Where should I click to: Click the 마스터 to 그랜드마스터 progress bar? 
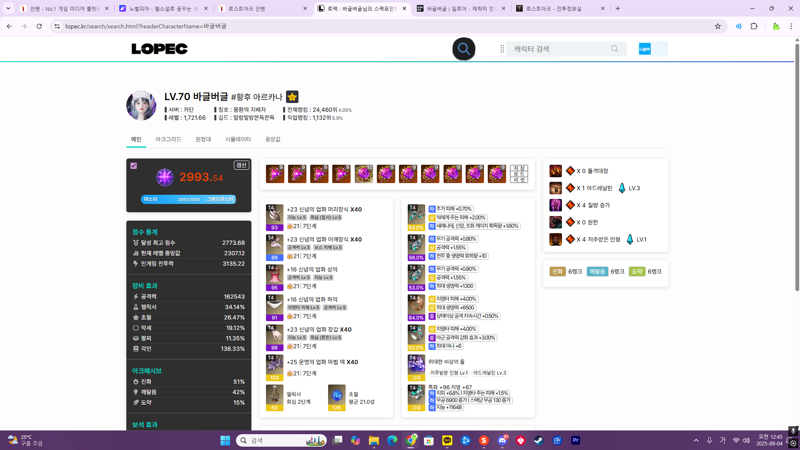click(x=188, y=199)
